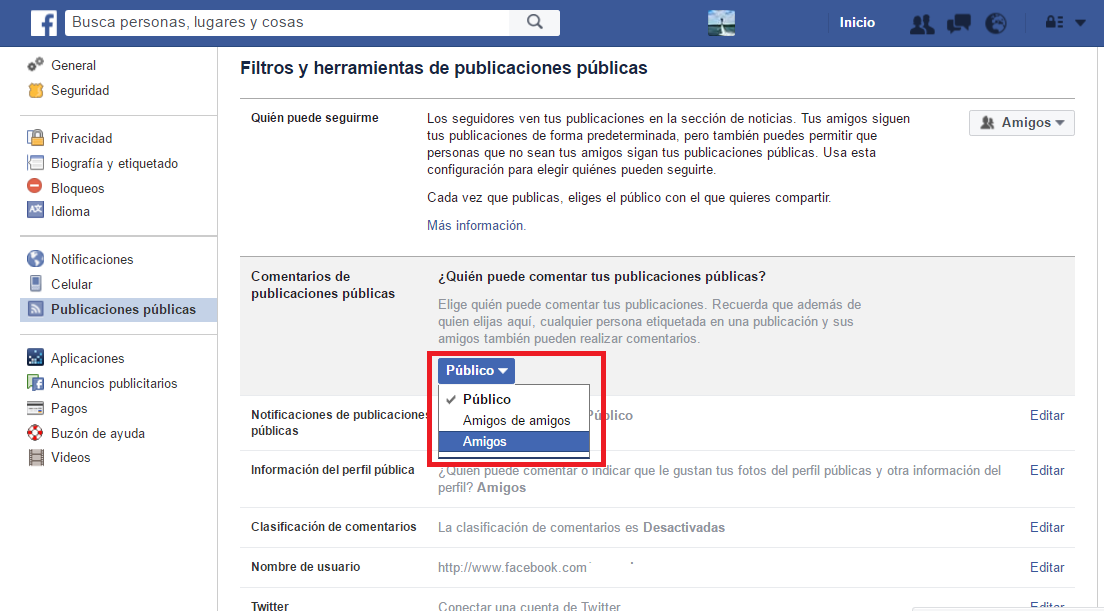This screenshot has height=611, width=1104.
Task: Click the Buzón de ayuda lifebuoy icon
Action: click(x=35, y=432)
